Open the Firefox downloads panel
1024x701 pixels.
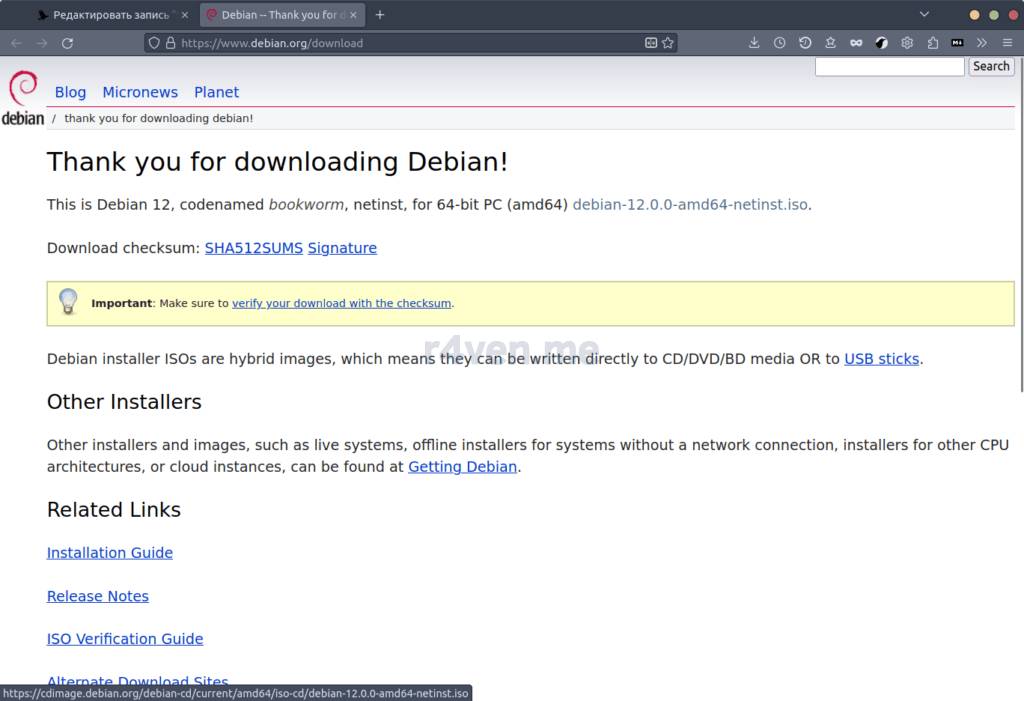tap(755, 43)
